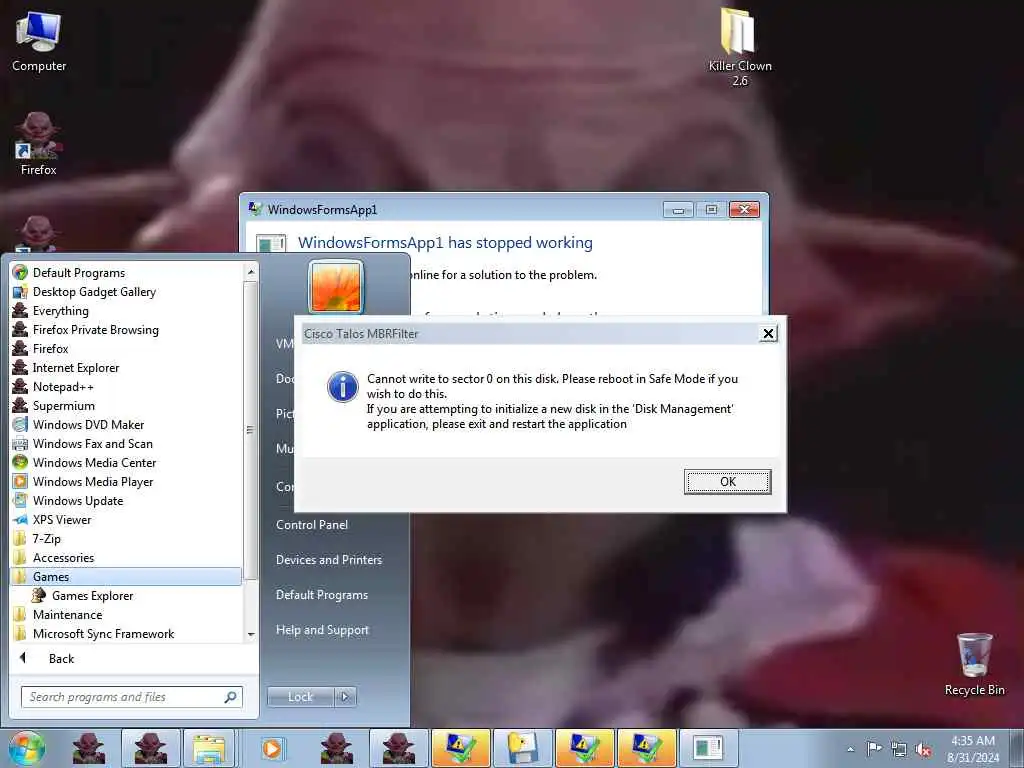This screenshot has width=1024, height=768.
Task: Select Default Programs in right Start pane
Action: (322, 595)
